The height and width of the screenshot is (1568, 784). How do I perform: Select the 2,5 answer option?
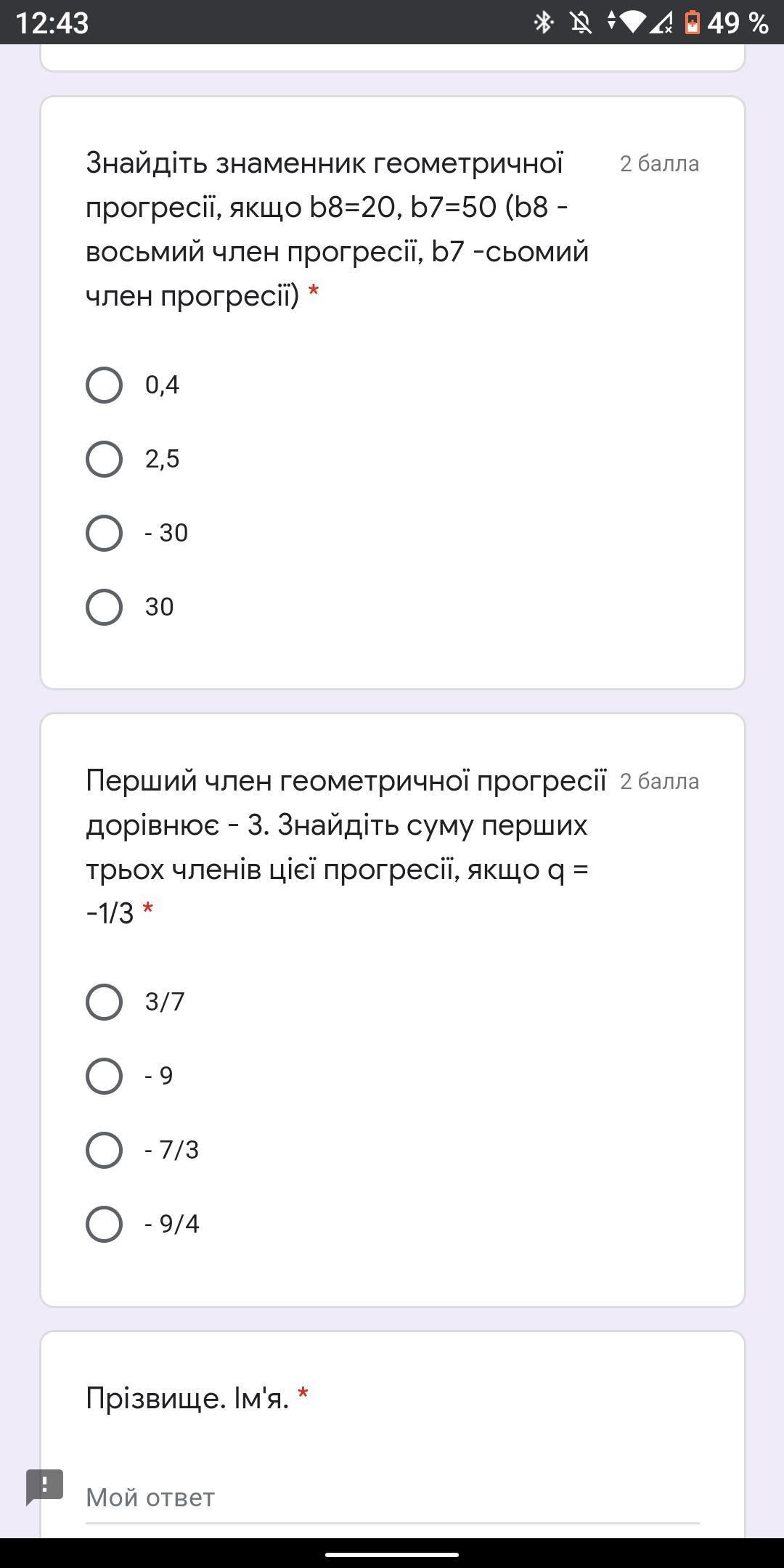(104, 459)
